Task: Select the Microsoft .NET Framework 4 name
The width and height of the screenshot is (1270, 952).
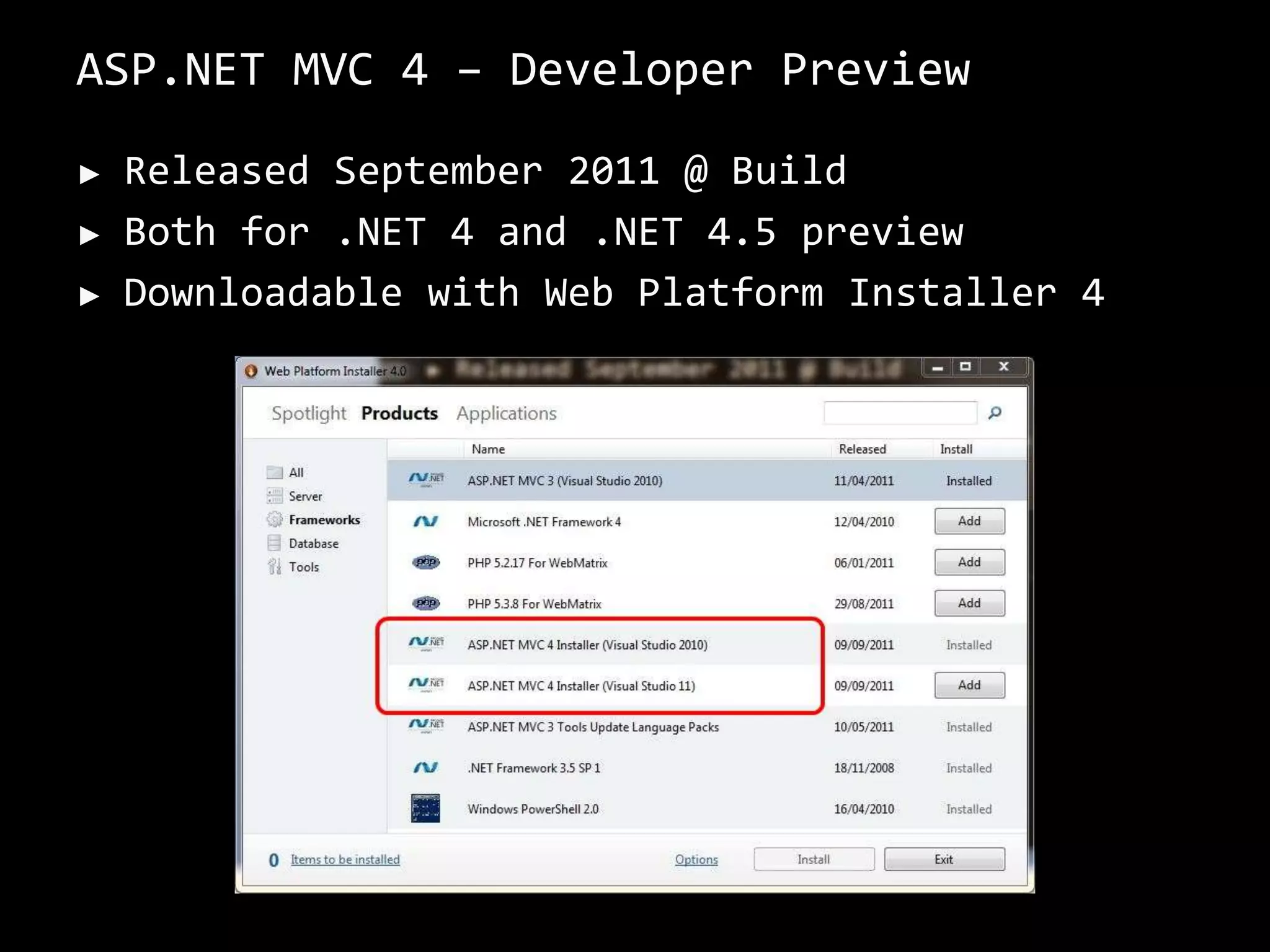Action: click(x=544, y=522)
